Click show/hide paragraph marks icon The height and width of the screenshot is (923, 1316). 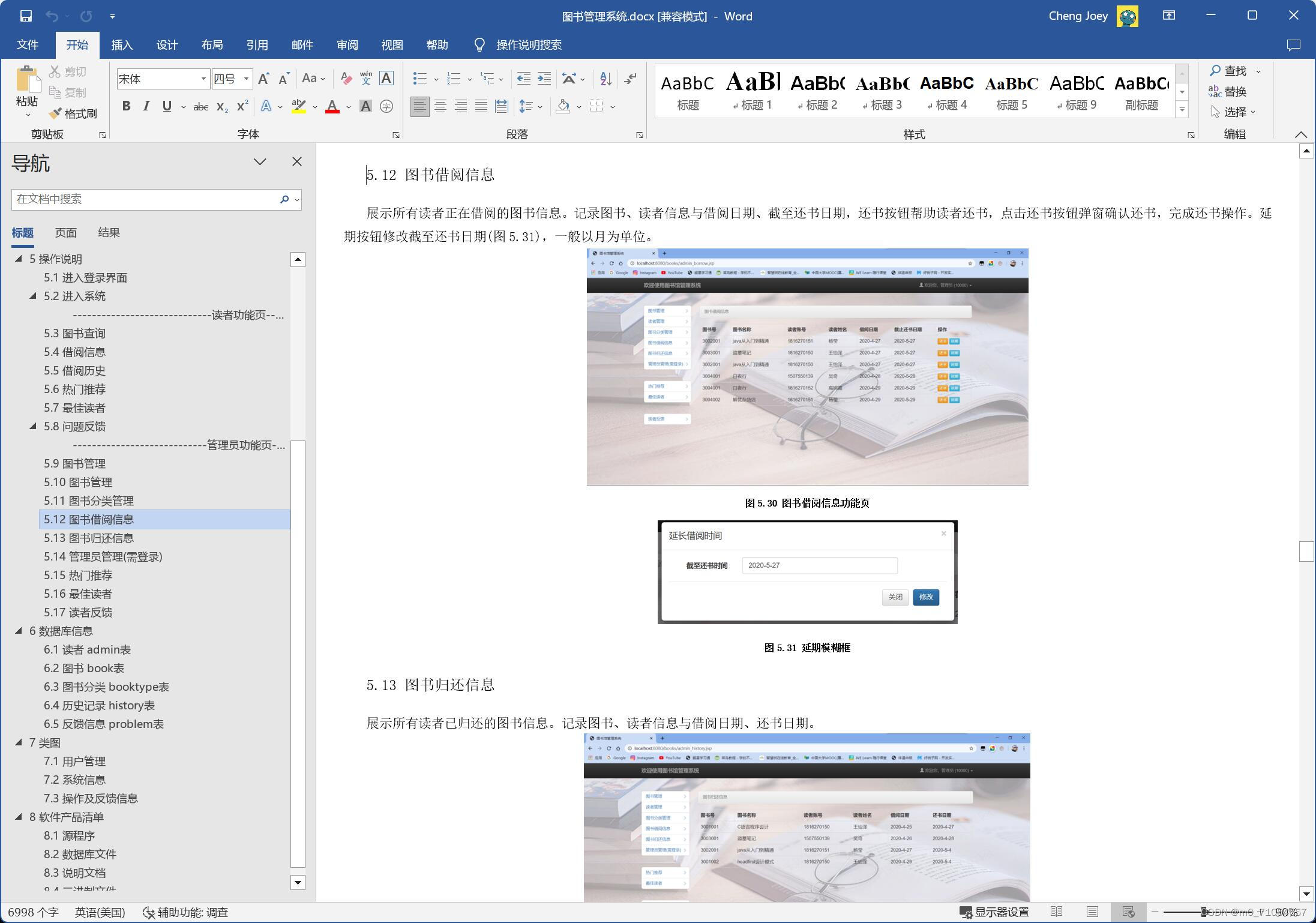[630, 79]
